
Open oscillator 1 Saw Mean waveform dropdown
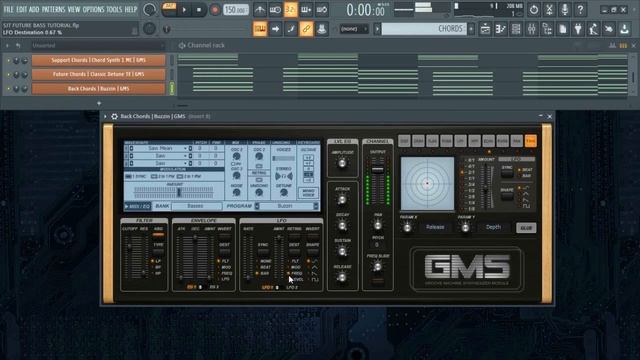pos(160,148)
